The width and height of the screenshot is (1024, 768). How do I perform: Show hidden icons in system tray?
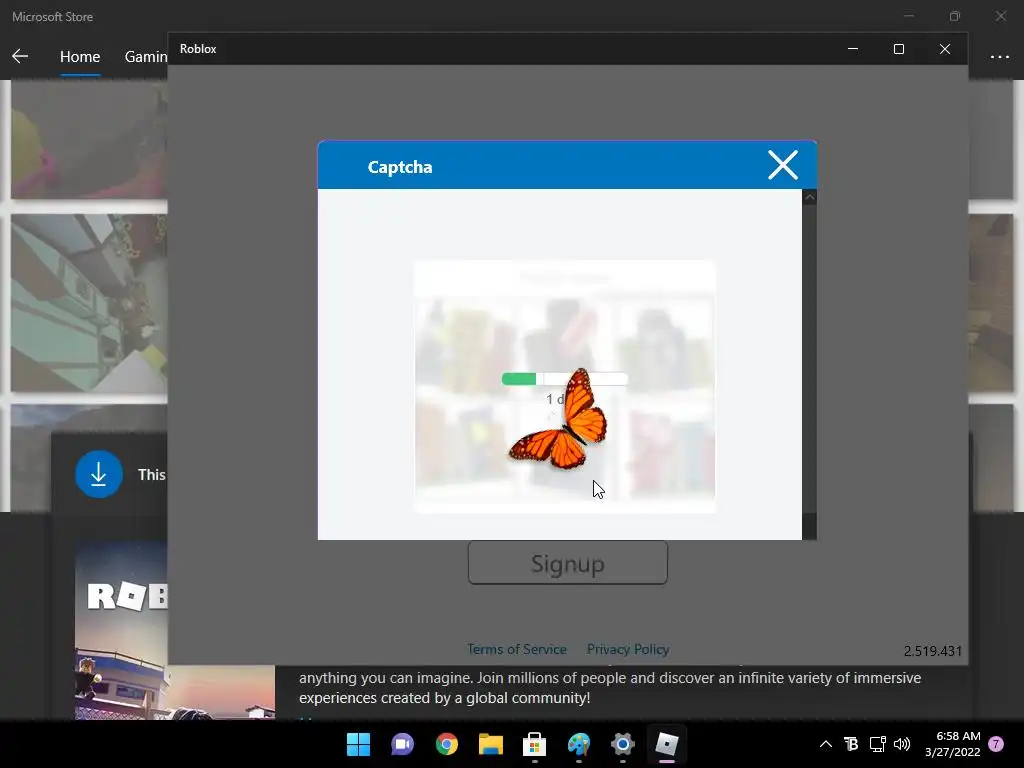(825, 744)
